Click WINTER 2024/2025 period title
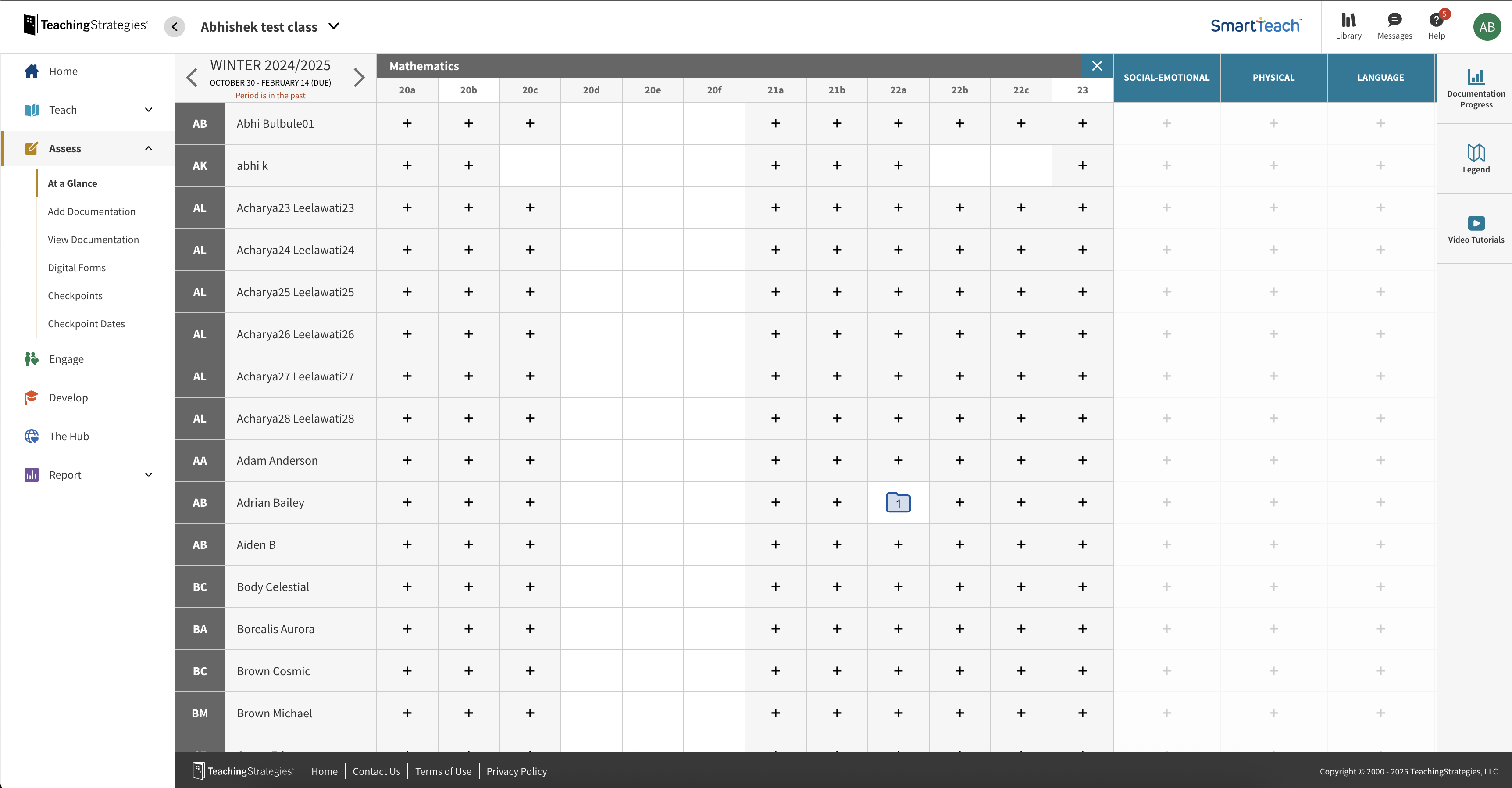The width and height of the screenshot is (1512, 788). 271,65
